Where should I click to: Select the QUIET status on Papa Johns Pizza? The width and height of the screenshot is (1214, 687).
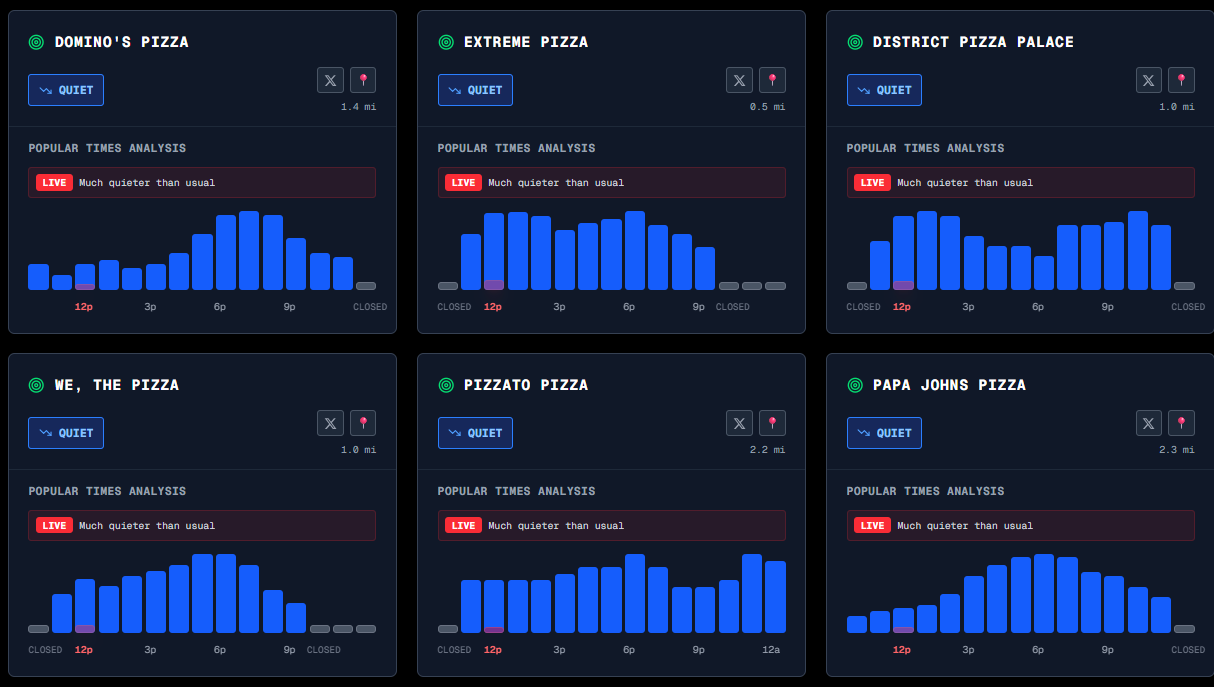[884, 433]
